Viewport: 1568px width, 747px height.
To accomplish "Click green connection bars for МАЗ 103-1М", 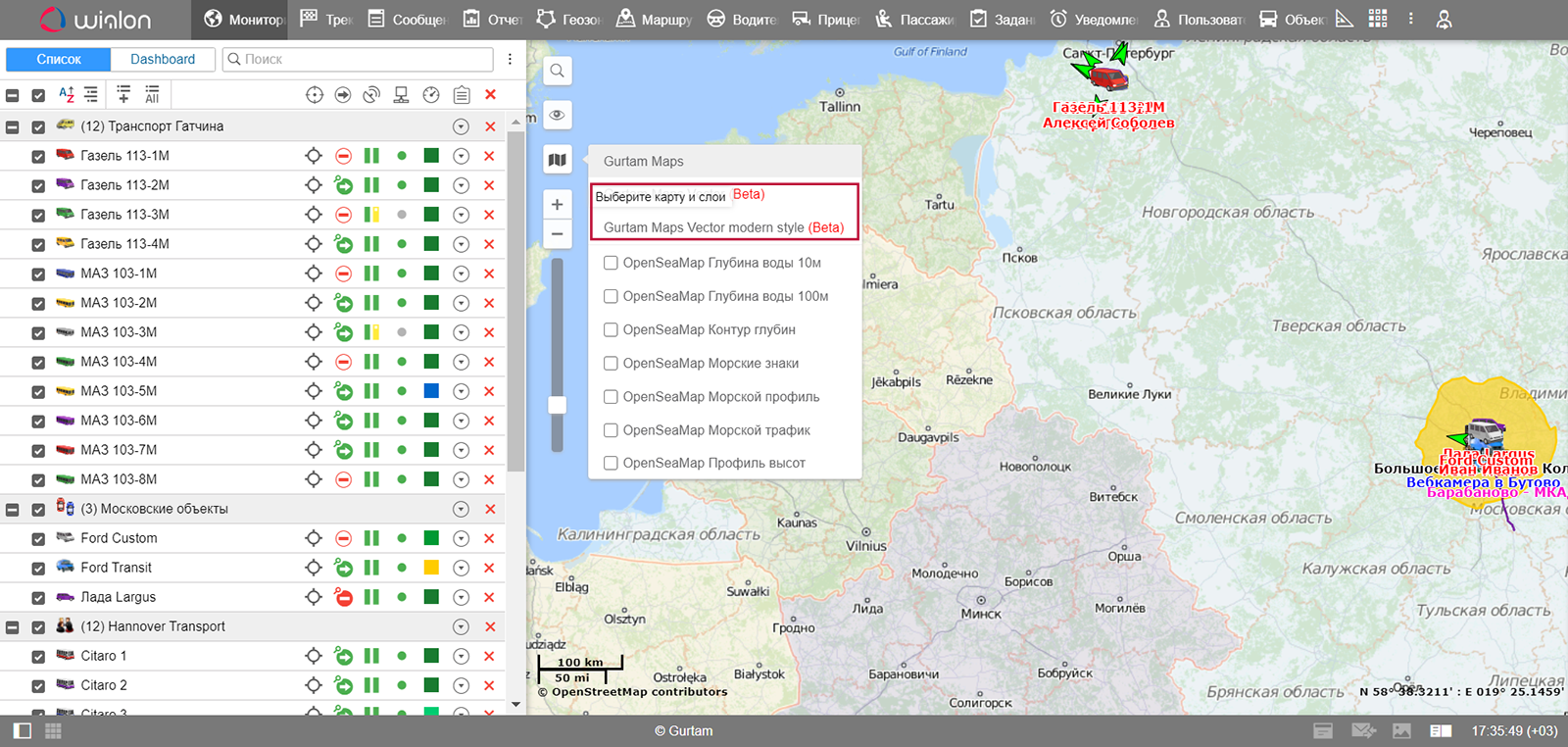I will [x=371, y=274].
